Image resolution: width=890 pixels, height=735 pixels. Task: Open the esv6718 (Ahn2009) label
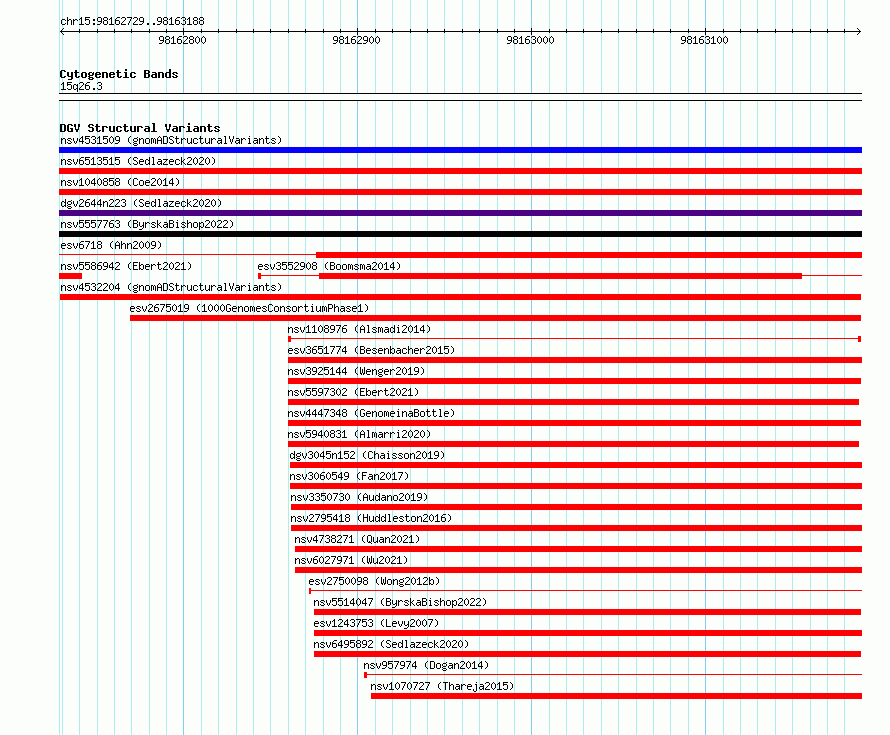111,245
